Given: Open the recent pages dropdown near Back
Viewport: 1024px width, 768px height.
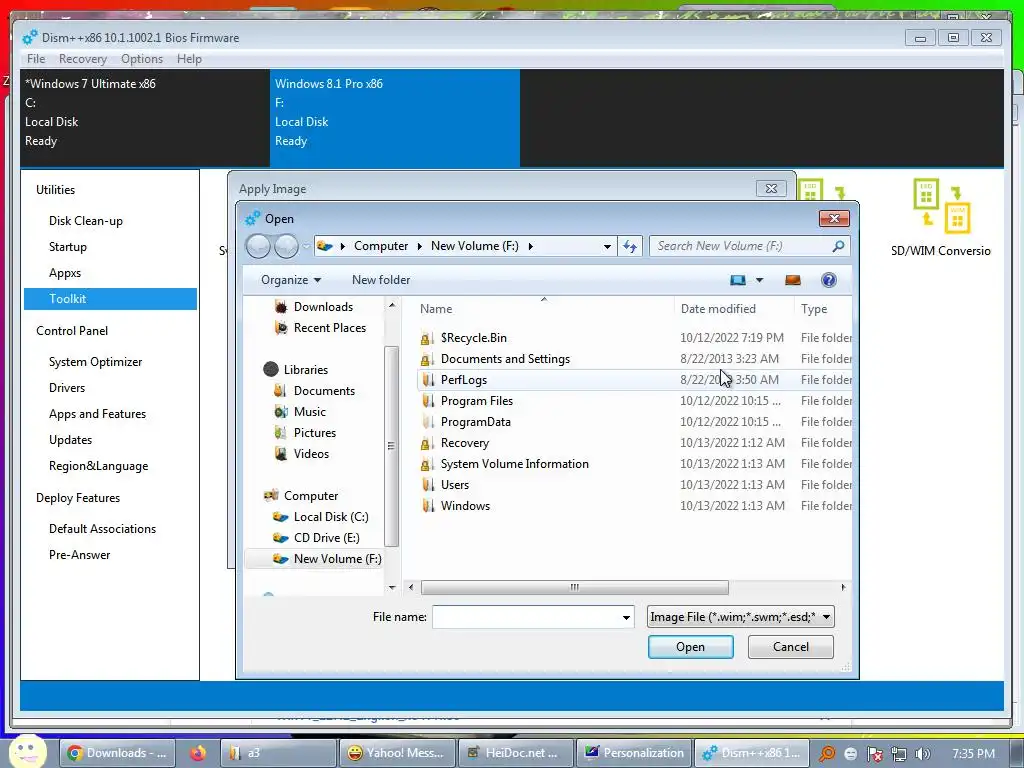Looking at the screenshot, I should pos(306,246).
